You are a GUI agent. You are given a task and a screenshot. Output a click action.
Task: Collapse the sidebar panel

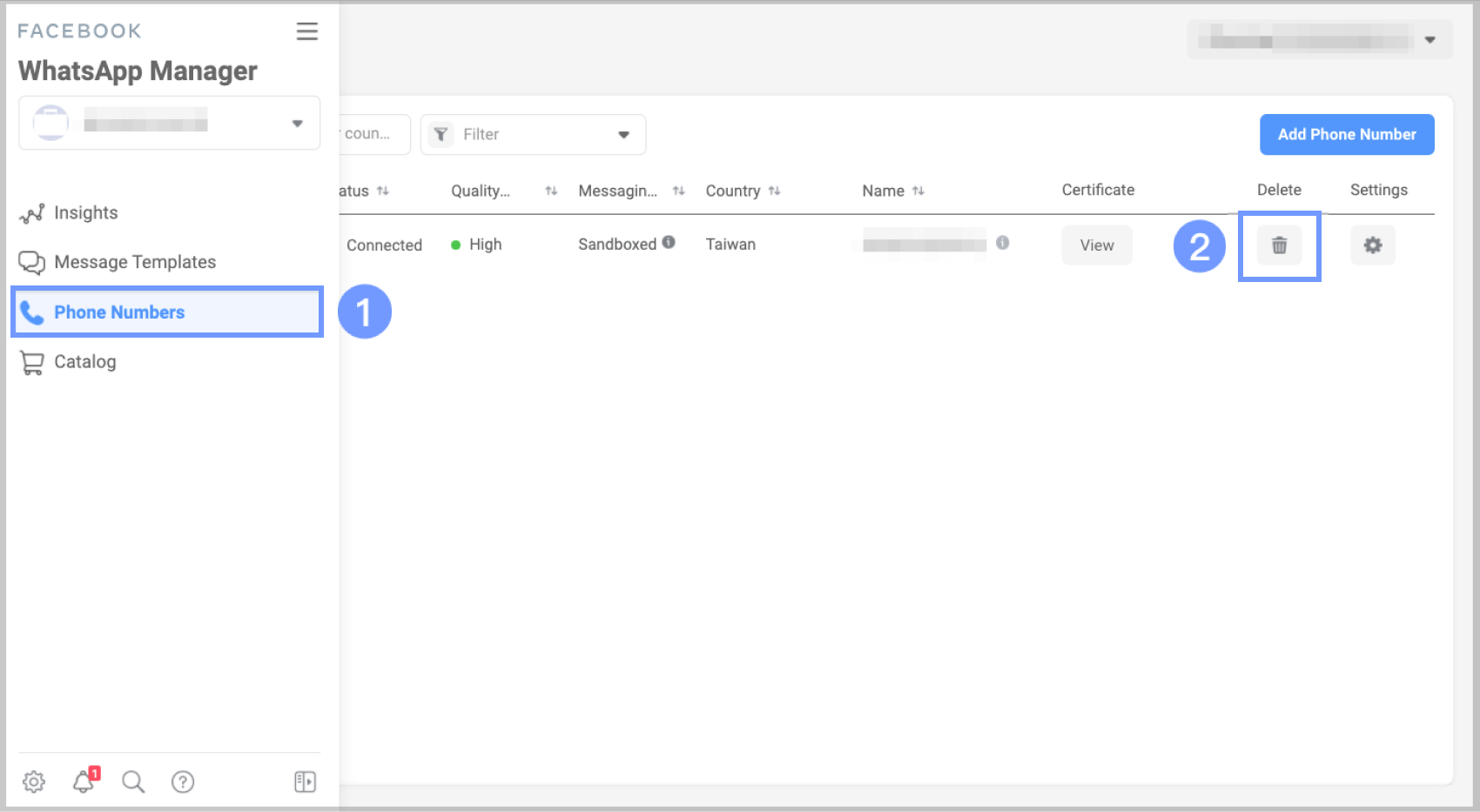(x=305, y=782)
